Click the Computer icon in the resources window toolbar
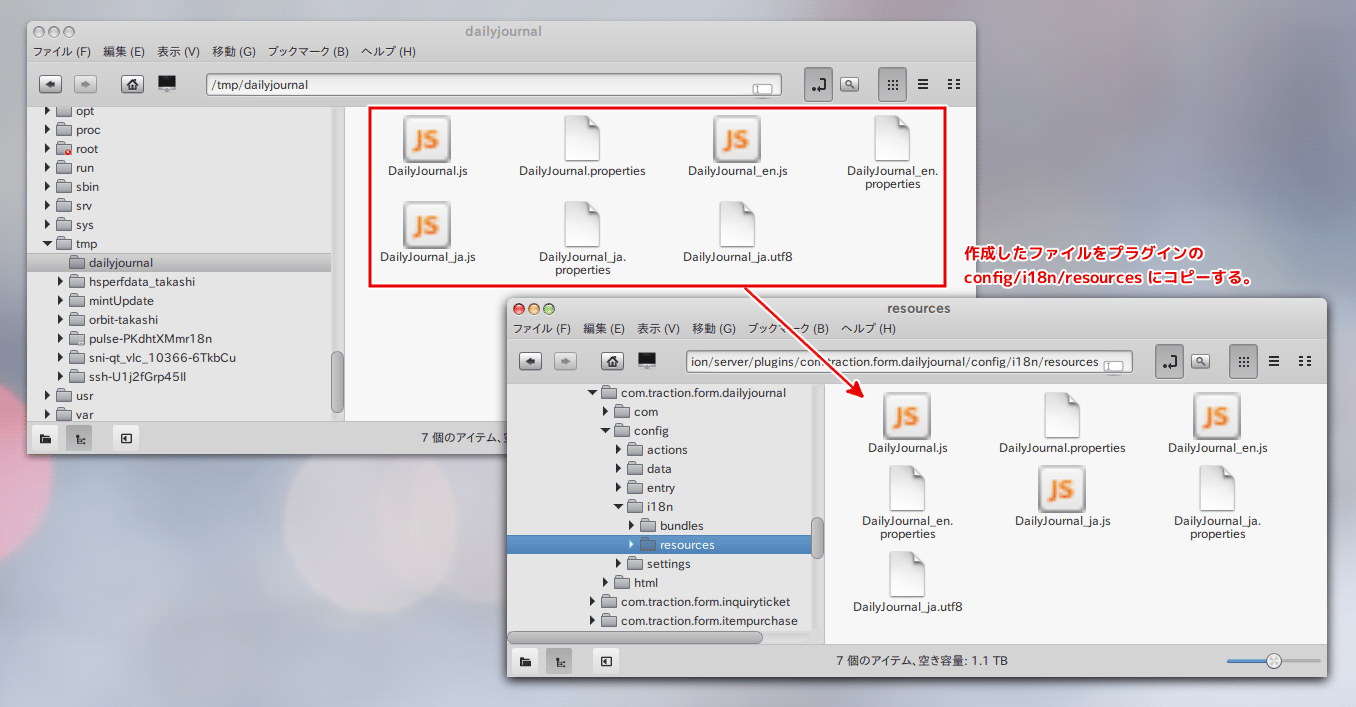The image size is (1356, 707). click(x=647, y=361)
